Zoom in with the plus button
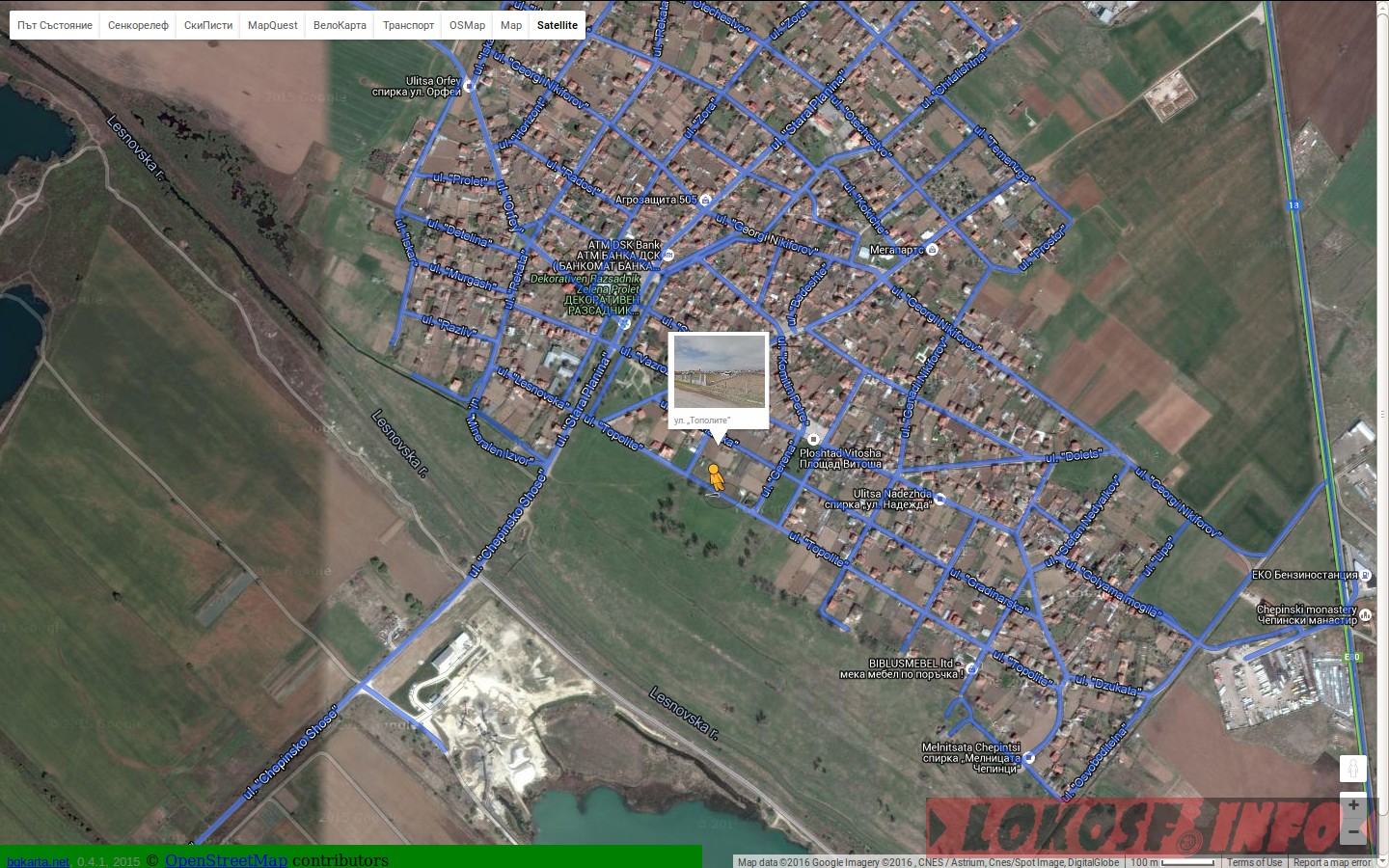 pos(1352,805)
